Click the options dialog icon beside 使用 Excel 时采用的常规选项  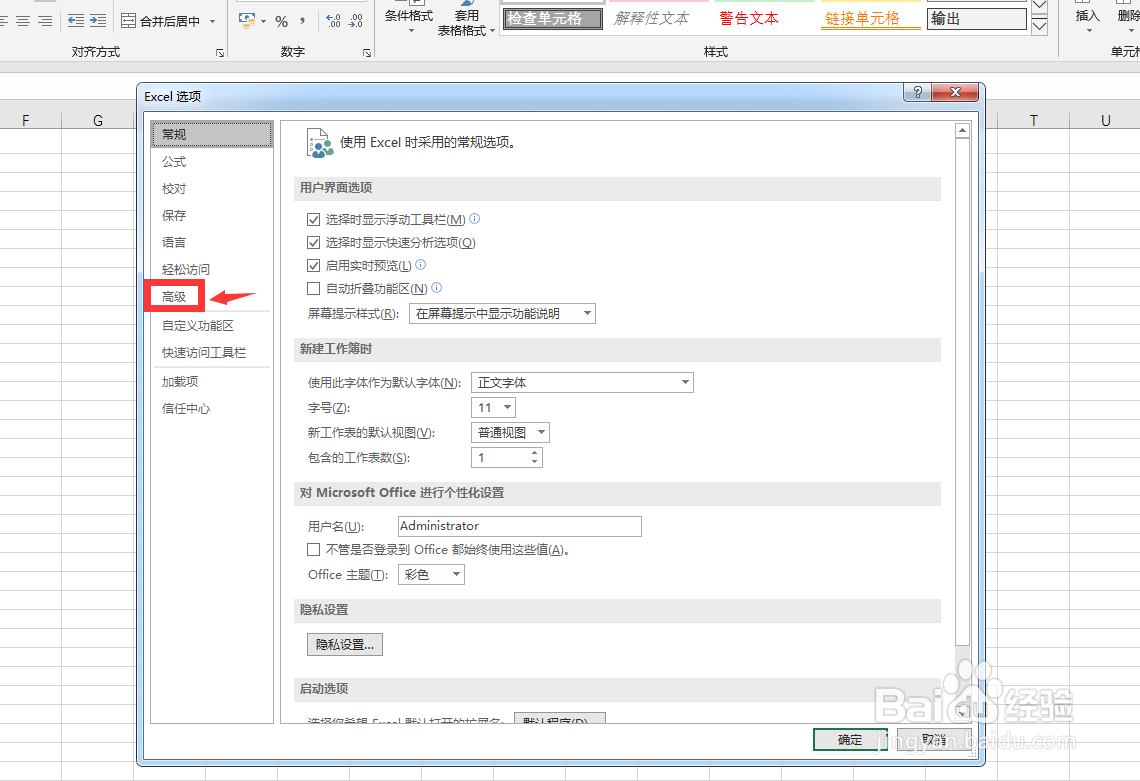[x=319, y=143]
